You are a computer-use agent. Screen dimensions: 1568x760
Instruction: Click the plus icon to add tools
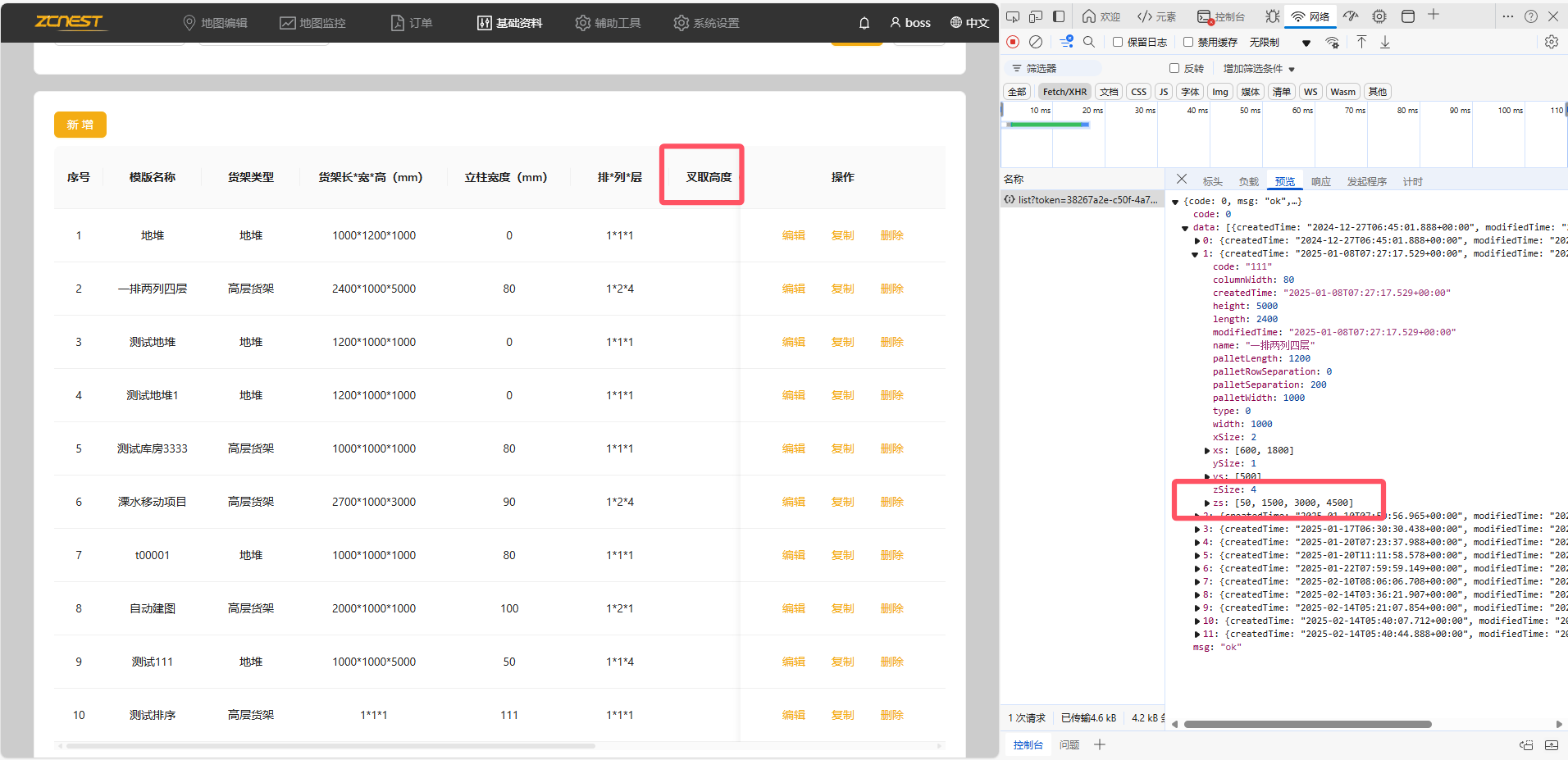point(1434,15)
